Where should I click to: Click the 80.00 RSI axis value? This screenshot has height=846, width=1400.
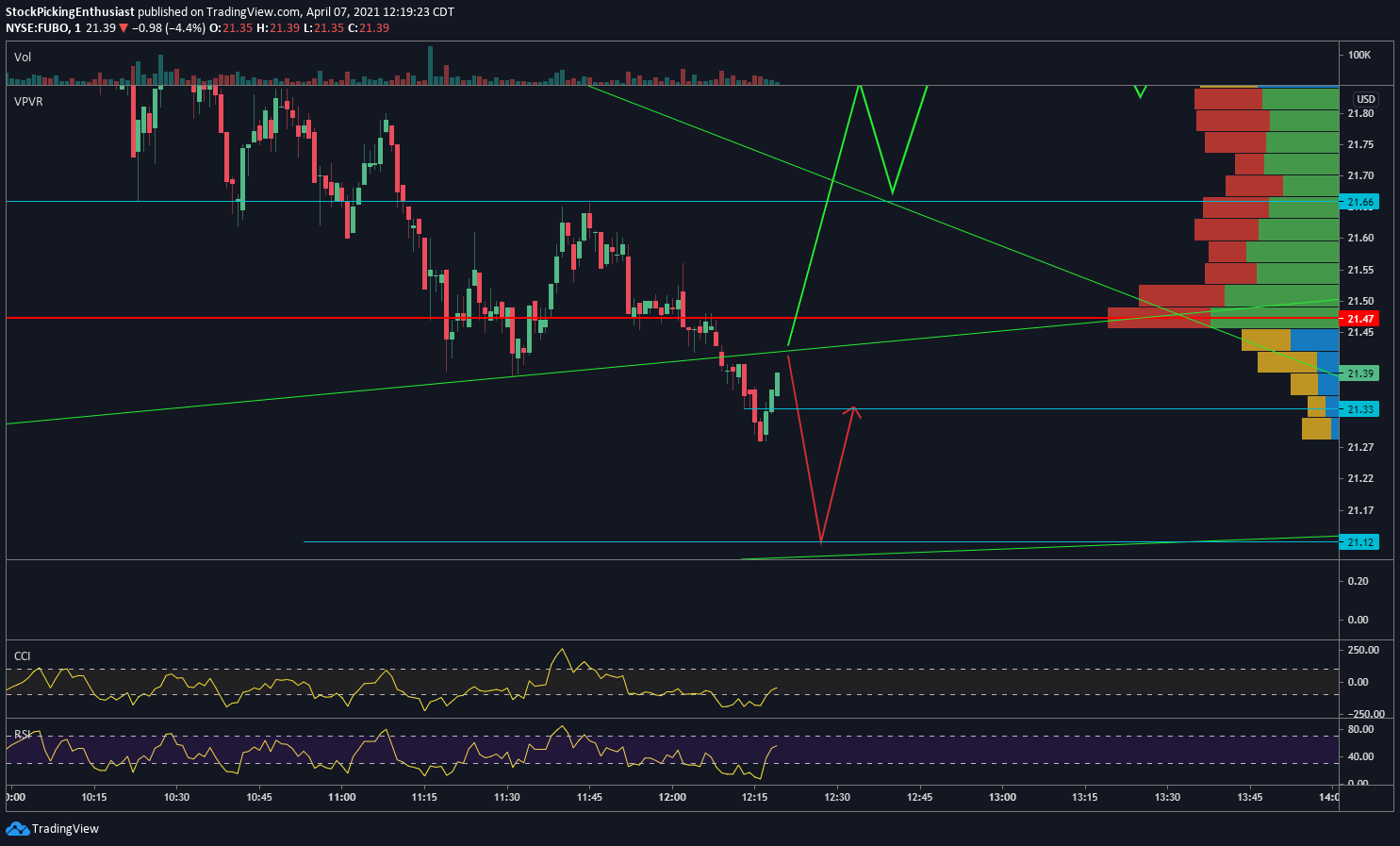click(1360, 729)
